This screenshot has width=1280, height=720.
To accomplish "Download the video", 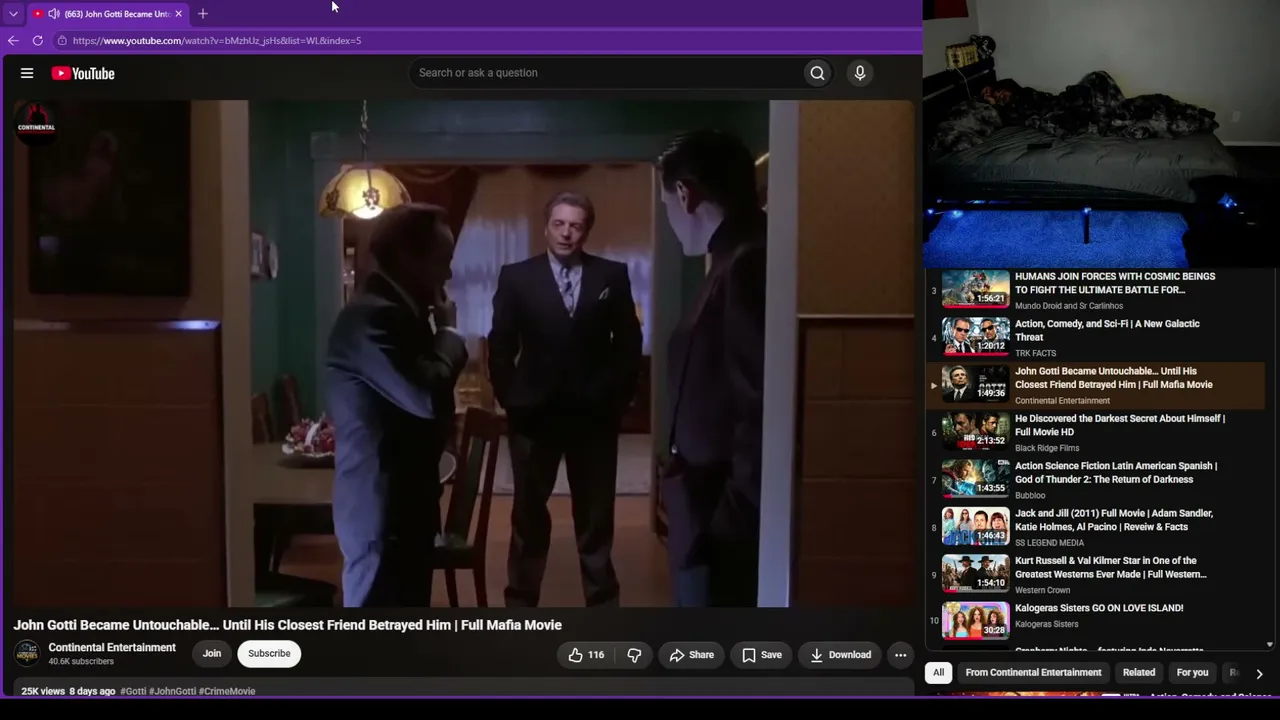I will pos(840,655).
